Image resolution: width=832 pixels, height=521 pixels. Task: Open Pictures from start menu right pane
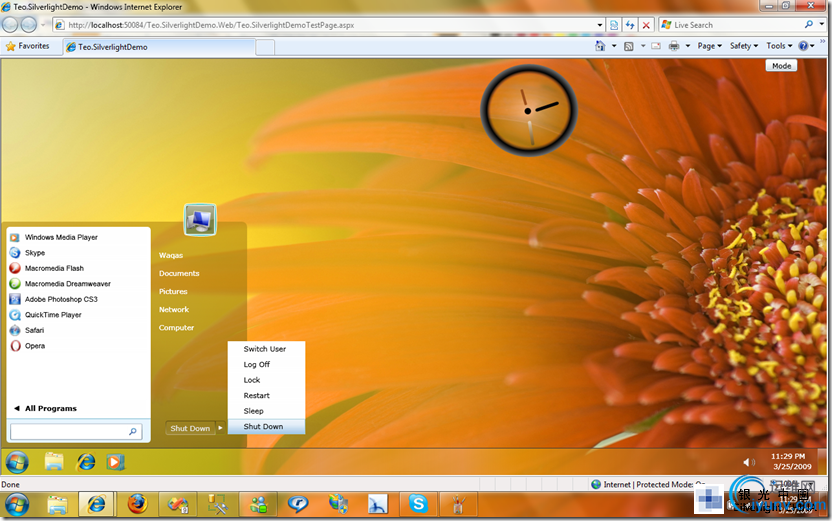coord(173,291)
